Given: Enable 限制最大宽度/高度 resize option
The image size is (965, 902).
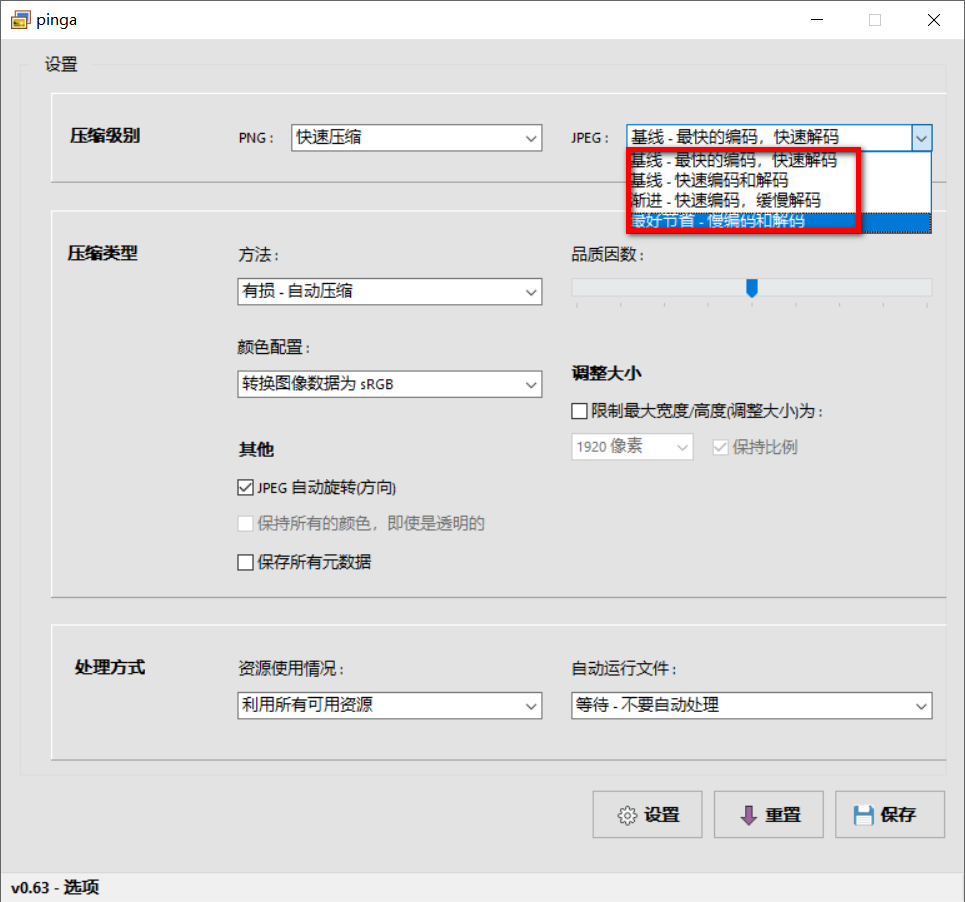Looking at the screenshot, I should (578, 410).
